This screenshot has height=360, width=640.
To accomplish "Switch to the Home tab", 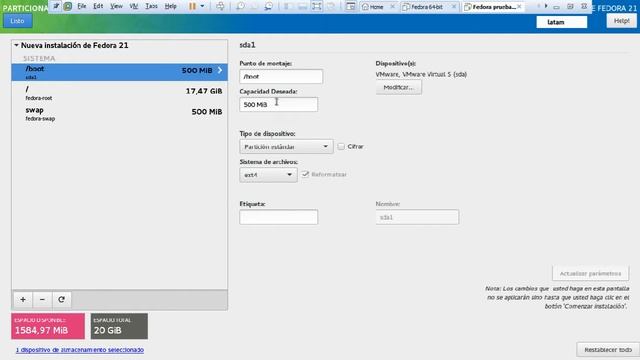I will click(x=376, y=7).
